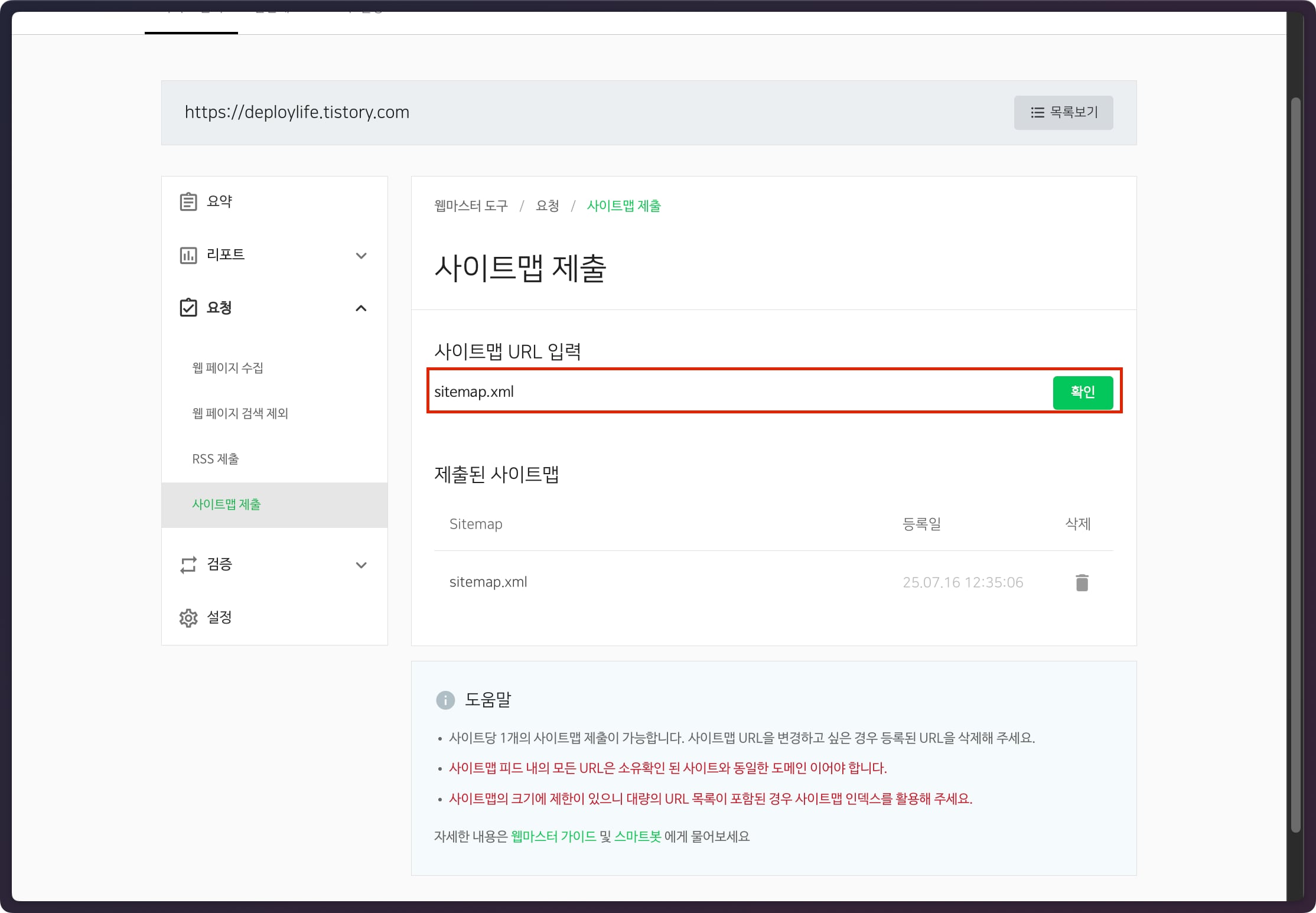This screenshot has height=913, width=1316.
Task: Open the 요약 summary panel icon
Action: 188,201
